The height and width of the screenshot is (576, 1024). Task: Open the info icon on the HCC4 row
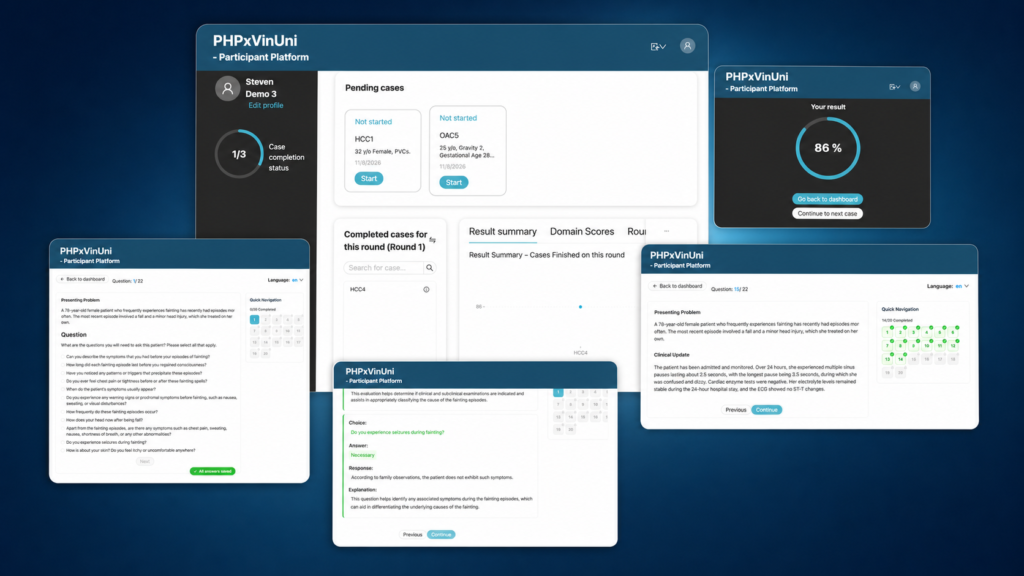426,289
